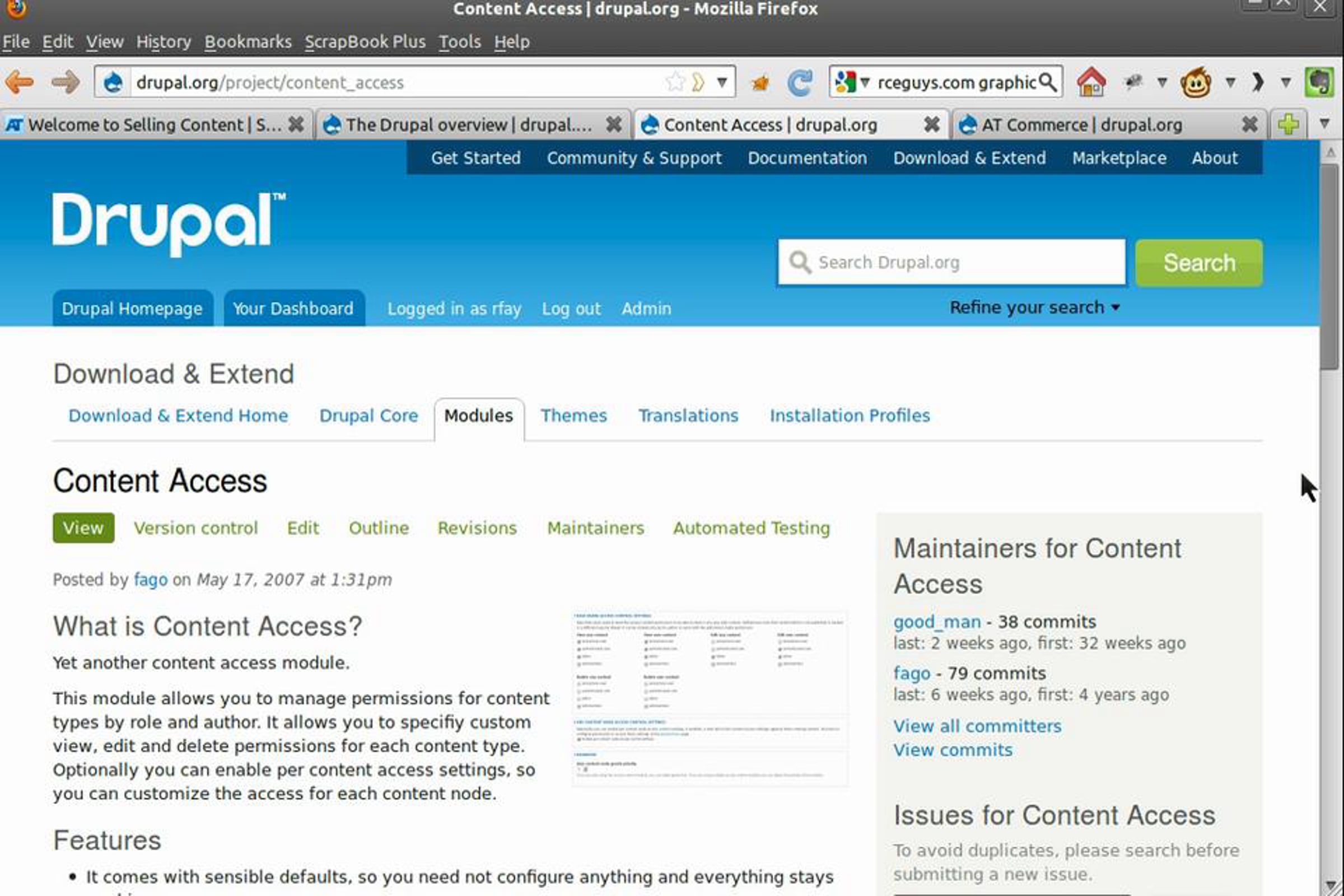Open the Greasemonkey dropdown arrow
The height and width of the screenshot is (896, 1344).
(x=1230, y=82)
